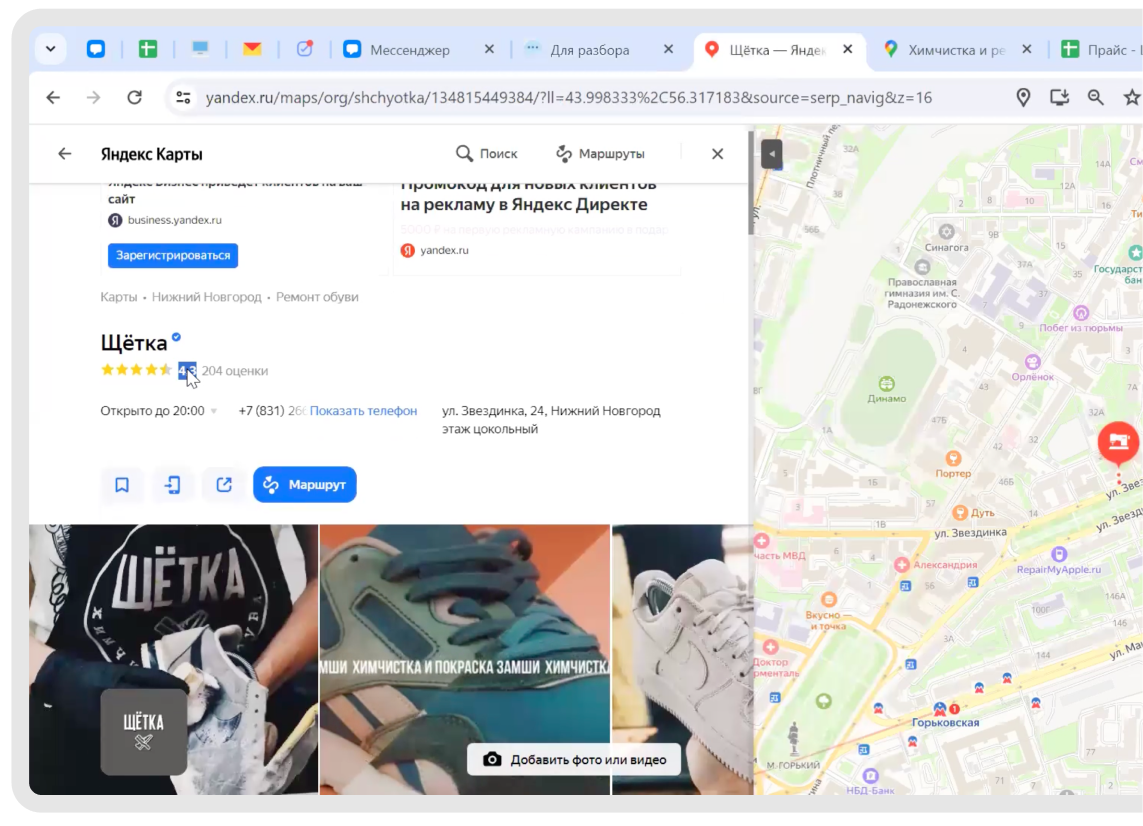Click the install app icon in address bar
The image size is (1143, 826).
1059,98
